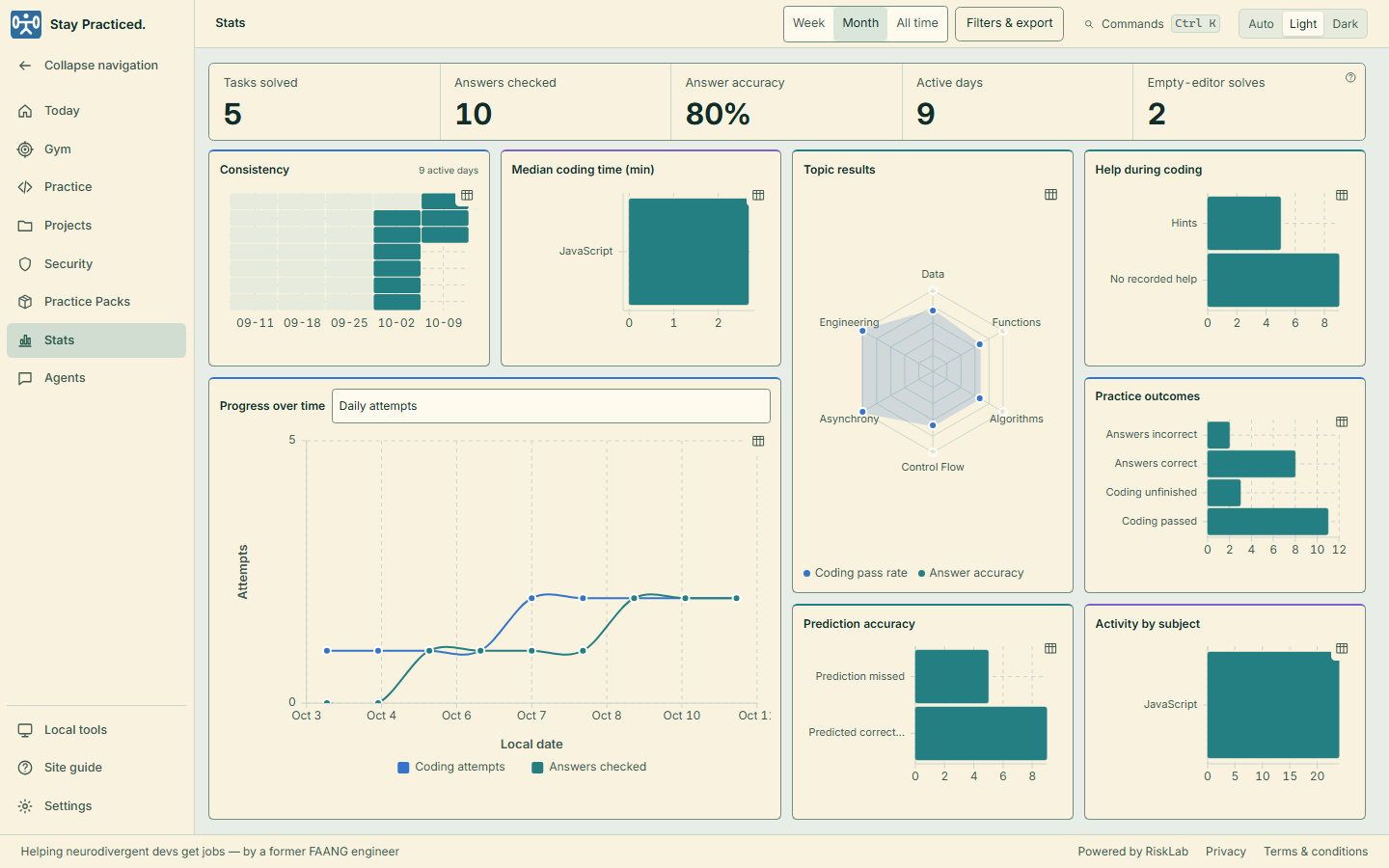
Task: Open table view for Help during coding
Action: (x=1342, y=195)
